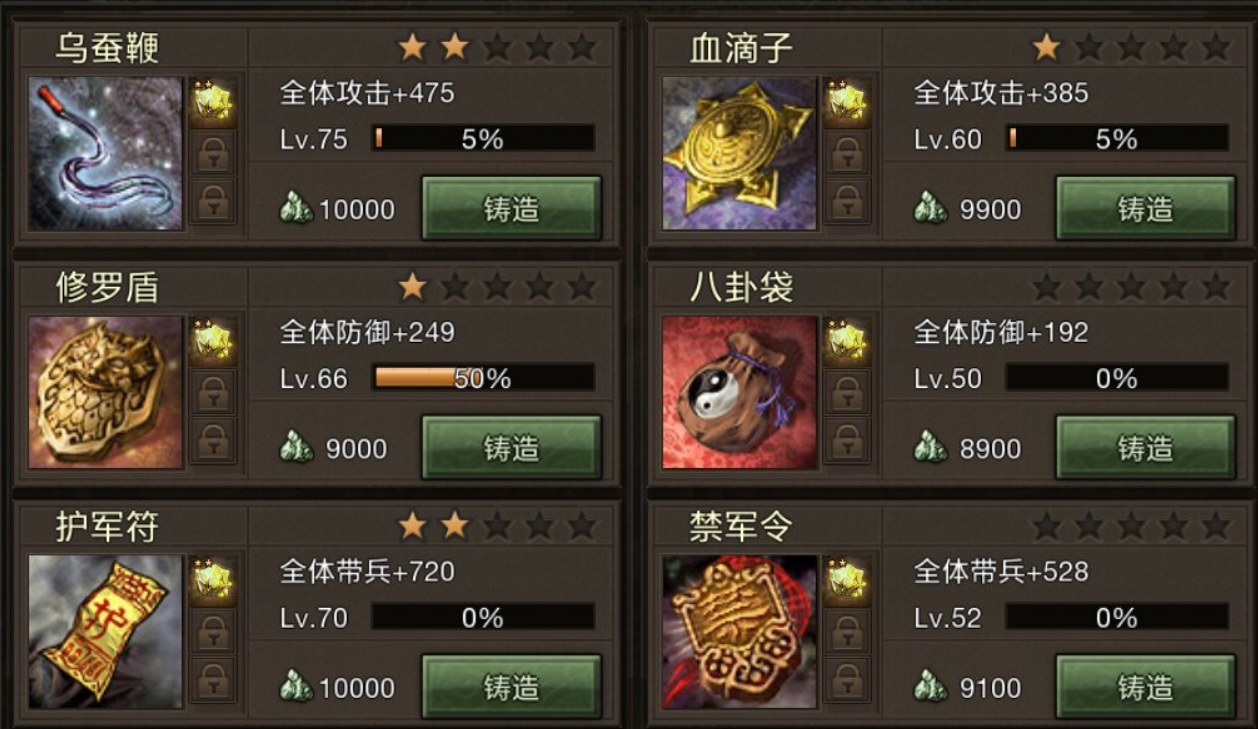Open the 乌蚕鞭 whip item image

click(106, 153)
